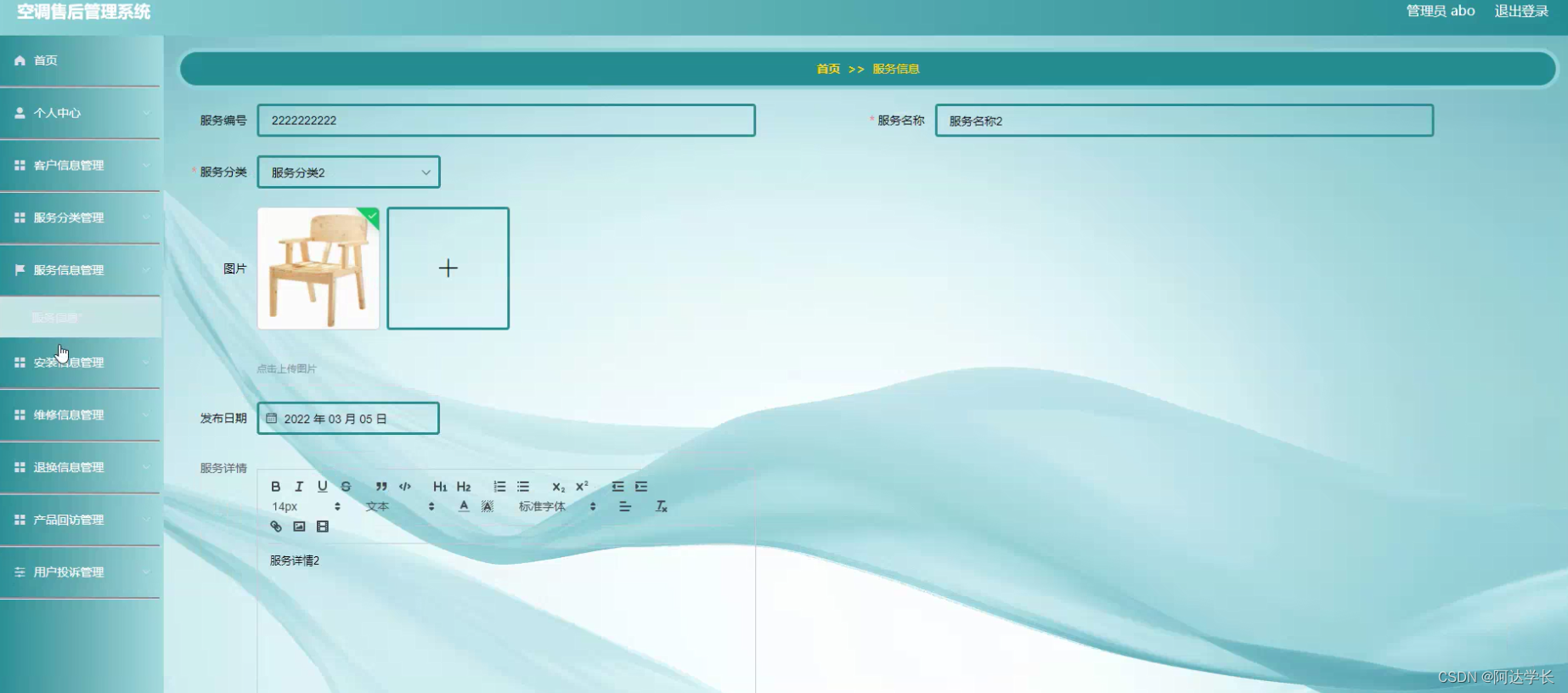The width and height of the screenshot is (1568, 693).
Task: Insert an ordered numbered list
Action: point(499,487)
